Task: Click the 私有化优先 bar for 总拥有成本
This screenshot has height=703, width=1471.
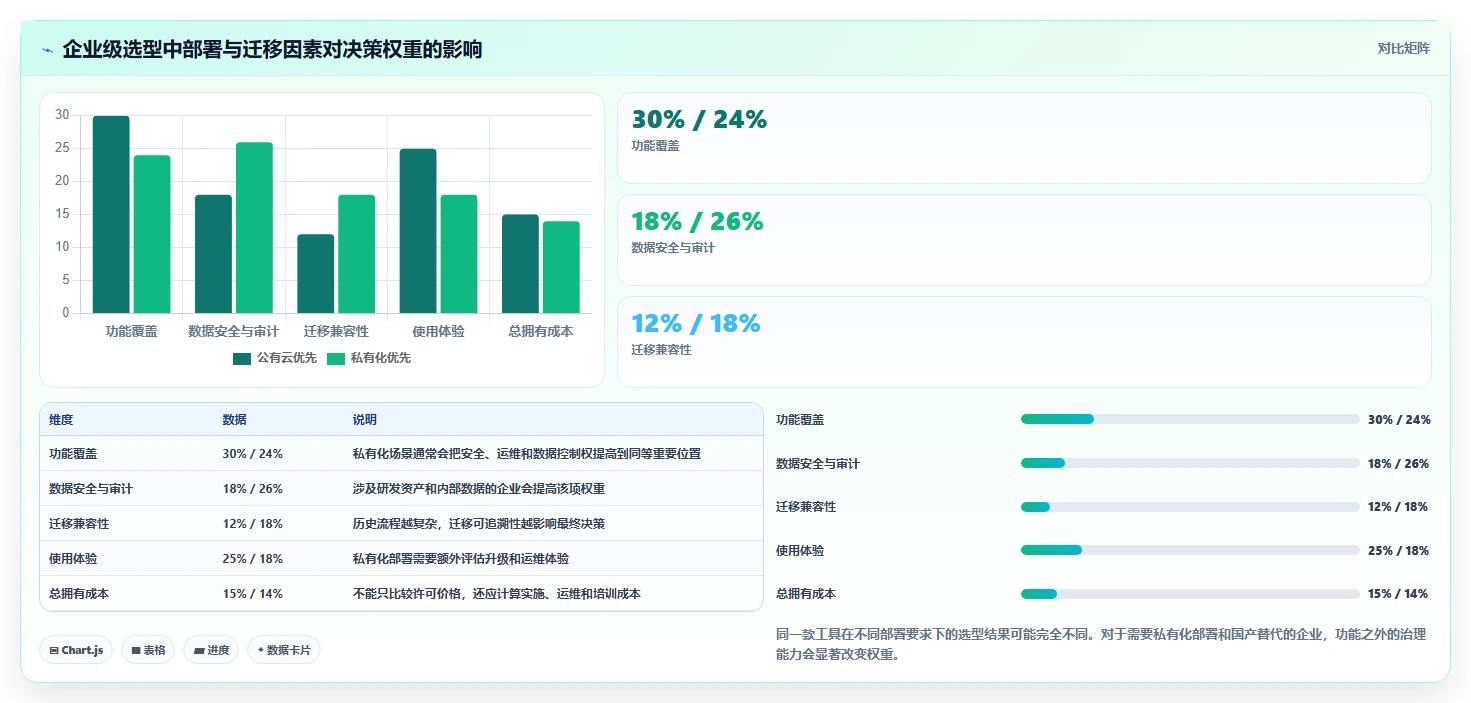Action: (x=561, y=267)
